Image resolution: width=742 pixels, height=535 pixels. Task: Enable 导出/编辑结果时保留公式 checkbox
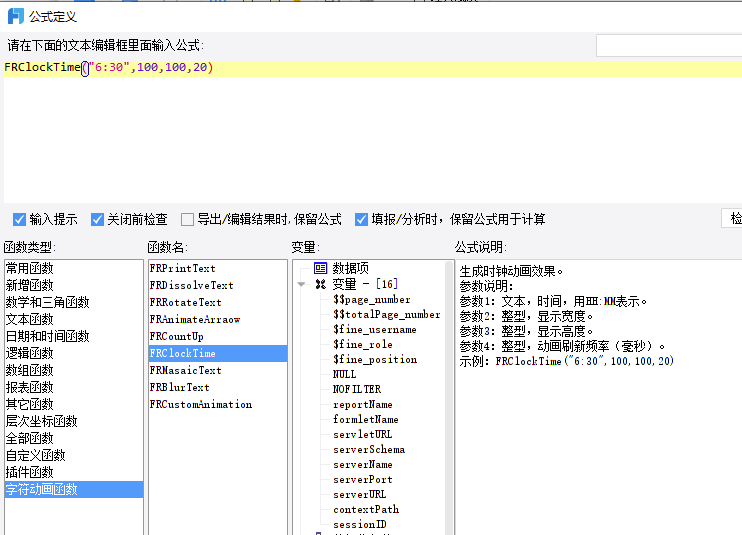187,219
